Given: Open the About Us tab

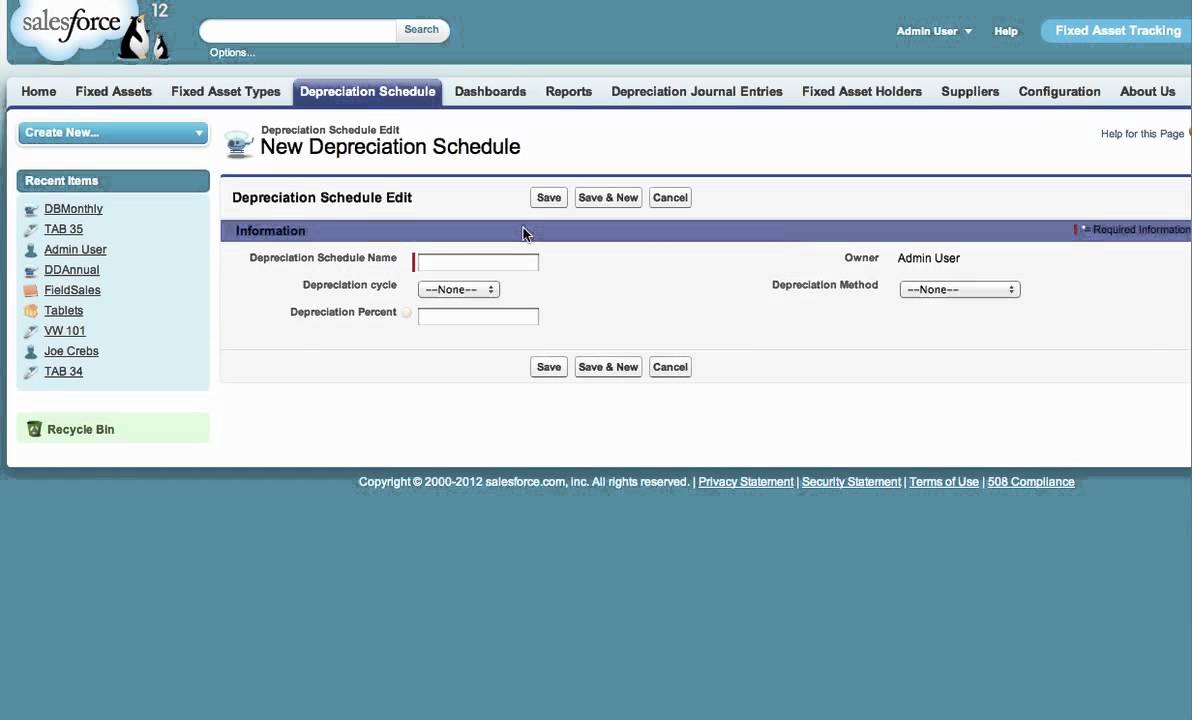Looking at the screenshot, I should [x=1147, y=91].
